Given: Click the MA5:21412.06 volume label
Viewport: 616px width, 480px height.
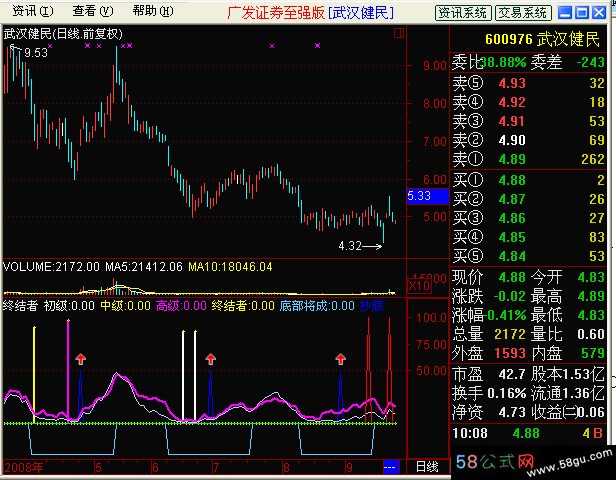Looking at the screenshot, I should pos(144,267).
